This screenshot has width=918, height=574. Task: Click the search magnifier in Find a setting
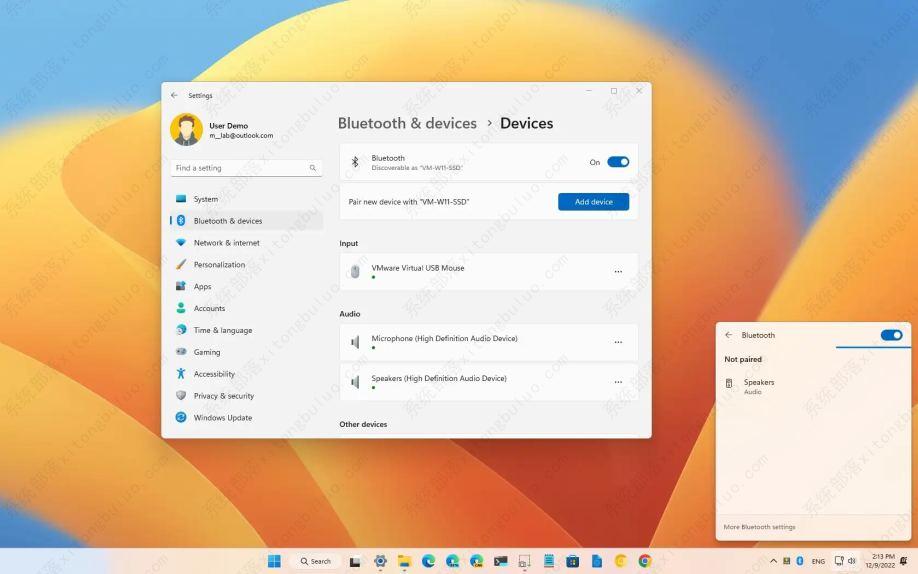pyautogui.click(x=312, y=168)
